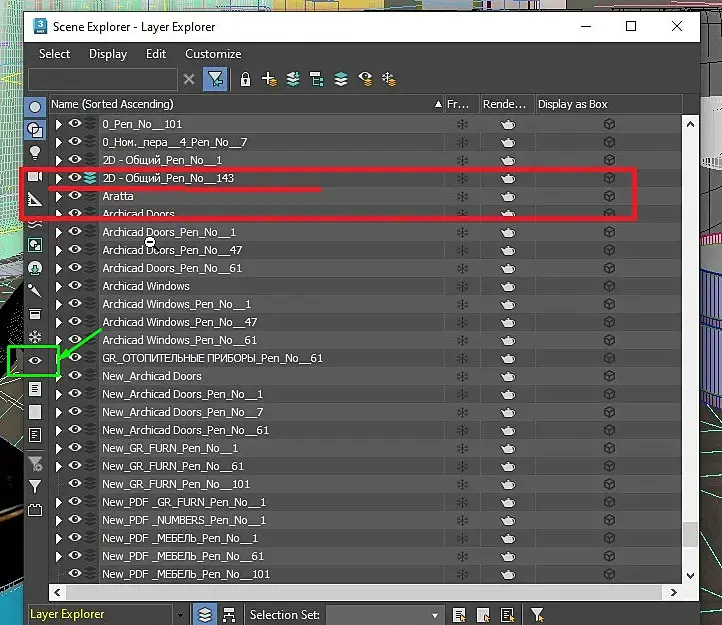Expand New_GR_FURN_Pen_No__1 layer
The width and height of the screenshot is (722, 625).
(58, 449)
